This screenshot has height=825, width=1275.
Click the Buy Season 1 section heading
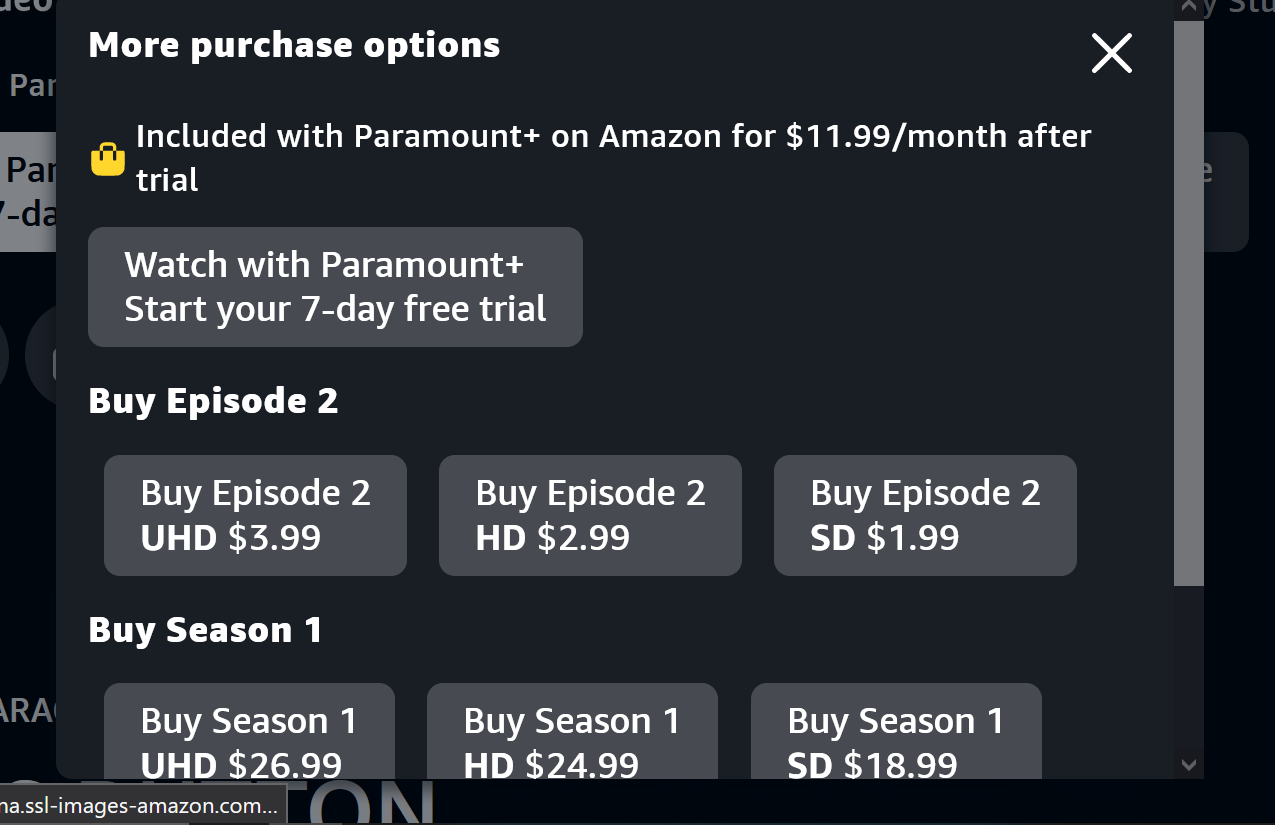[x=205, y=630]
